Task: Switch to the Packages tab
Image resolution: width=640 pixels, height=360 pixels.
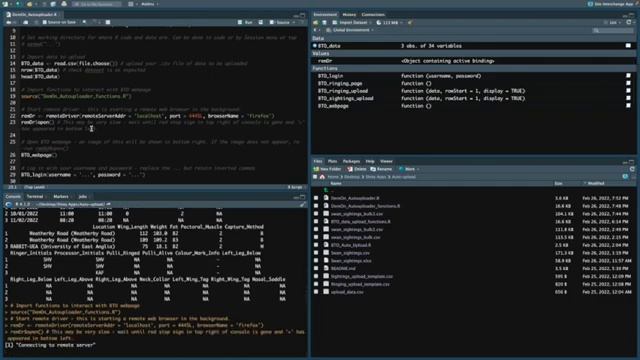Action: 351,161
